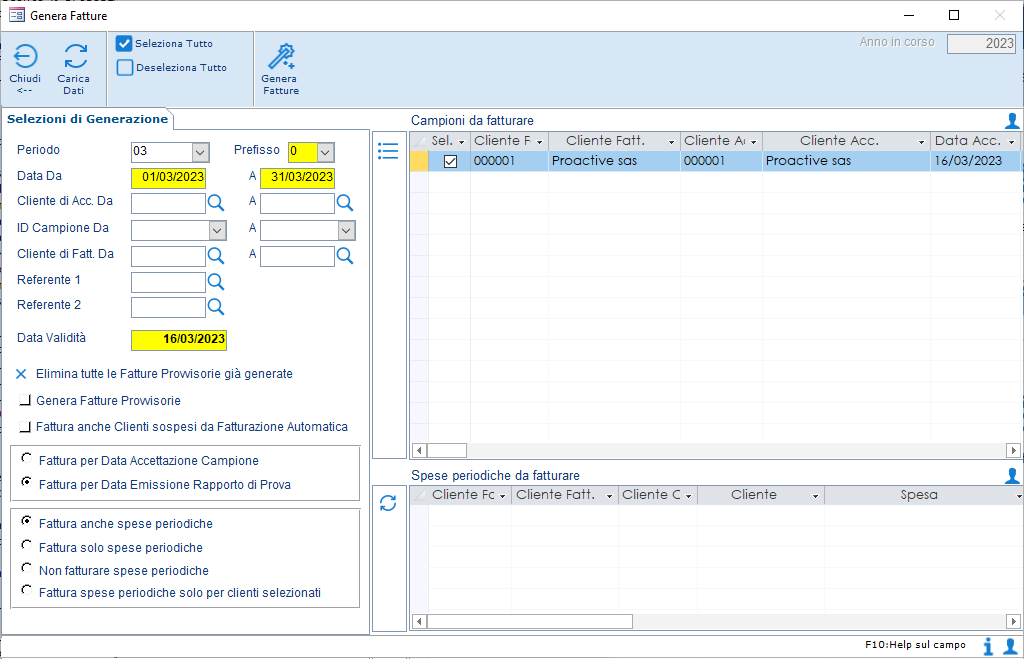Toggle the Seleziona Tutto checkbox

[124, 44]
